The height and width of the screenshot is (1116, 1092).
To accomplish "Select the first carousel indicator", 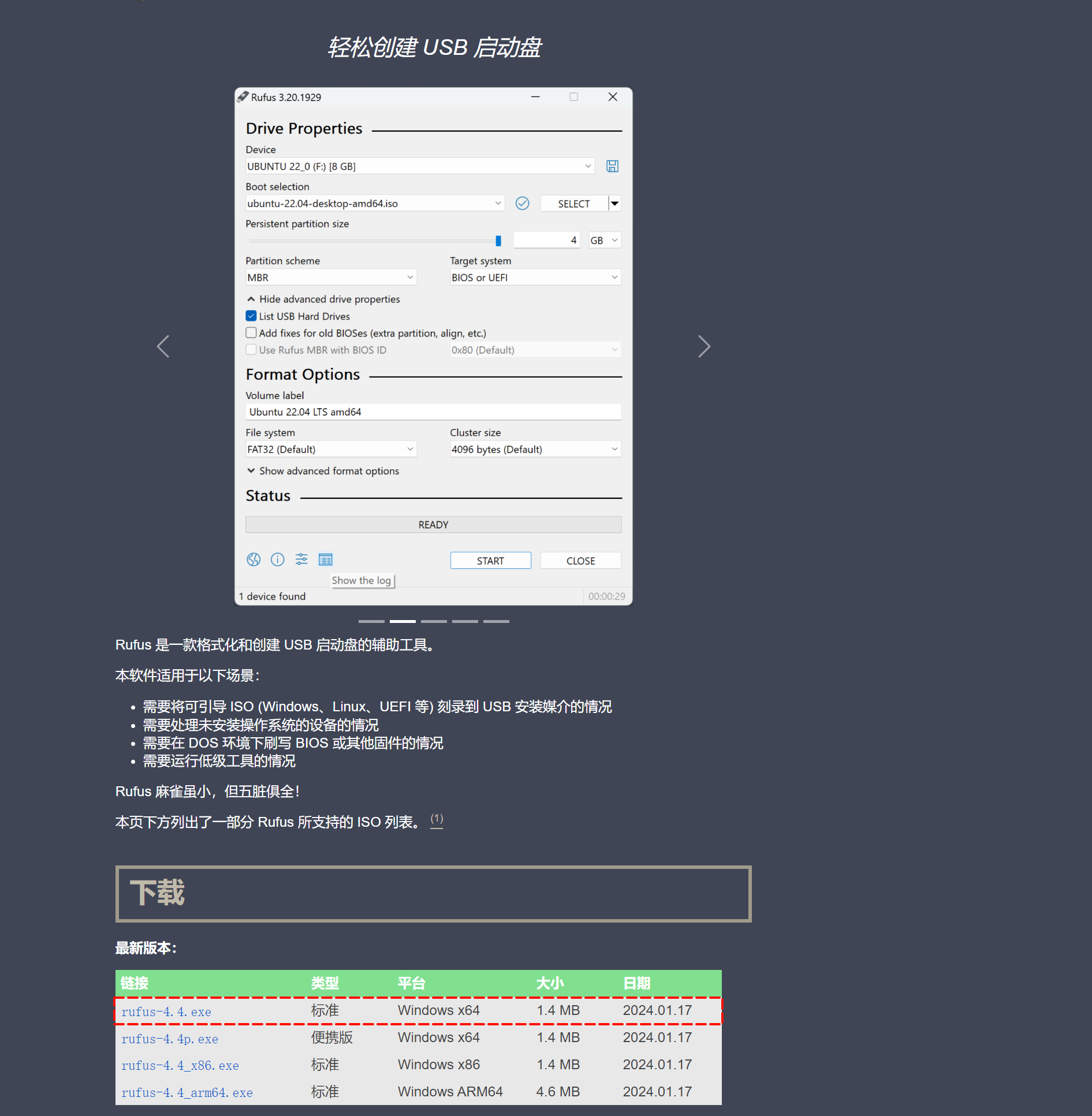I will 371,621.
